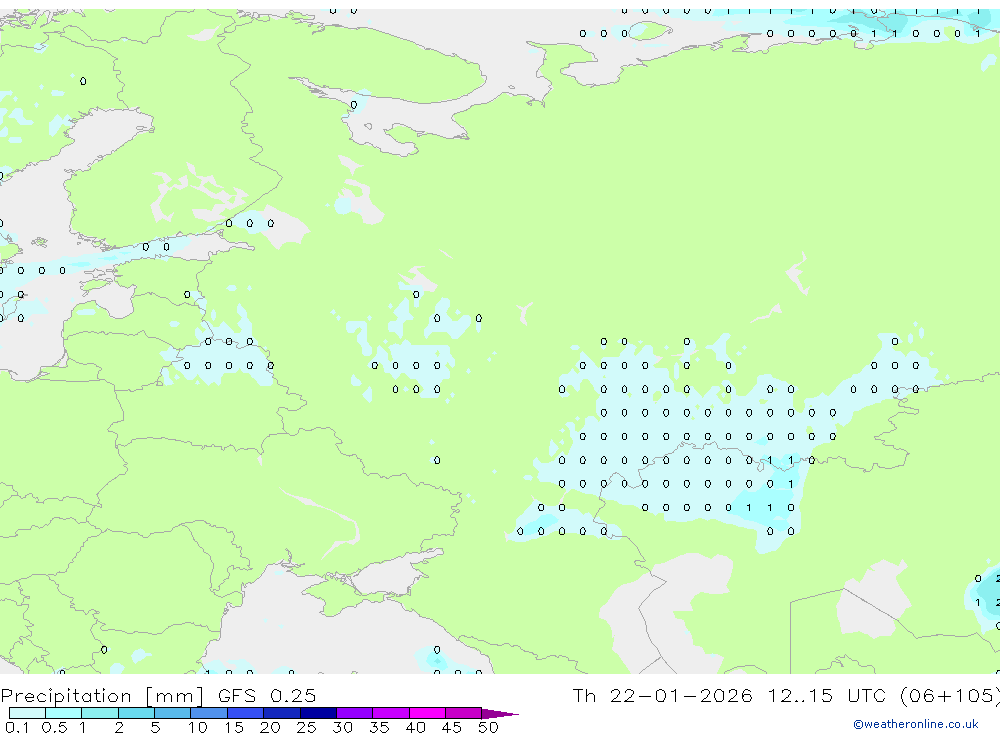Select the '15' legend scale label

(x=234, y=727)
